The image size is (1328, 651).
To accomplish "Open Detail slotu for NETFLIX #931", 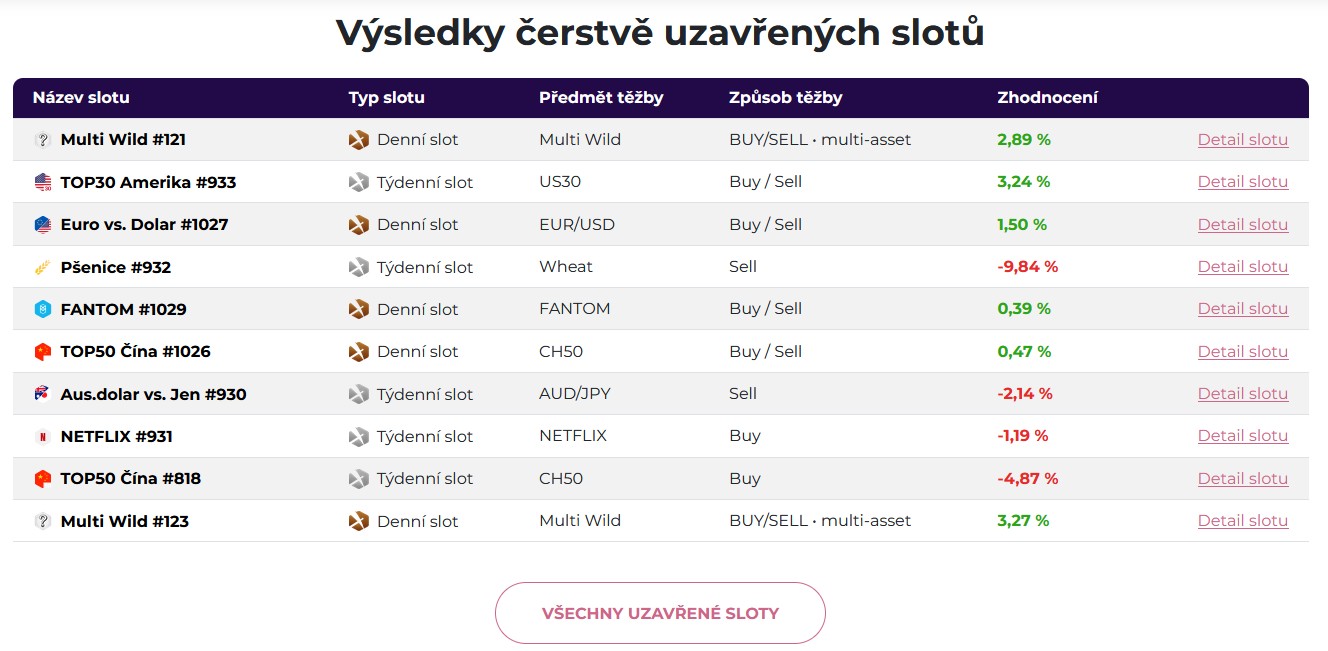I will 1242,436.
